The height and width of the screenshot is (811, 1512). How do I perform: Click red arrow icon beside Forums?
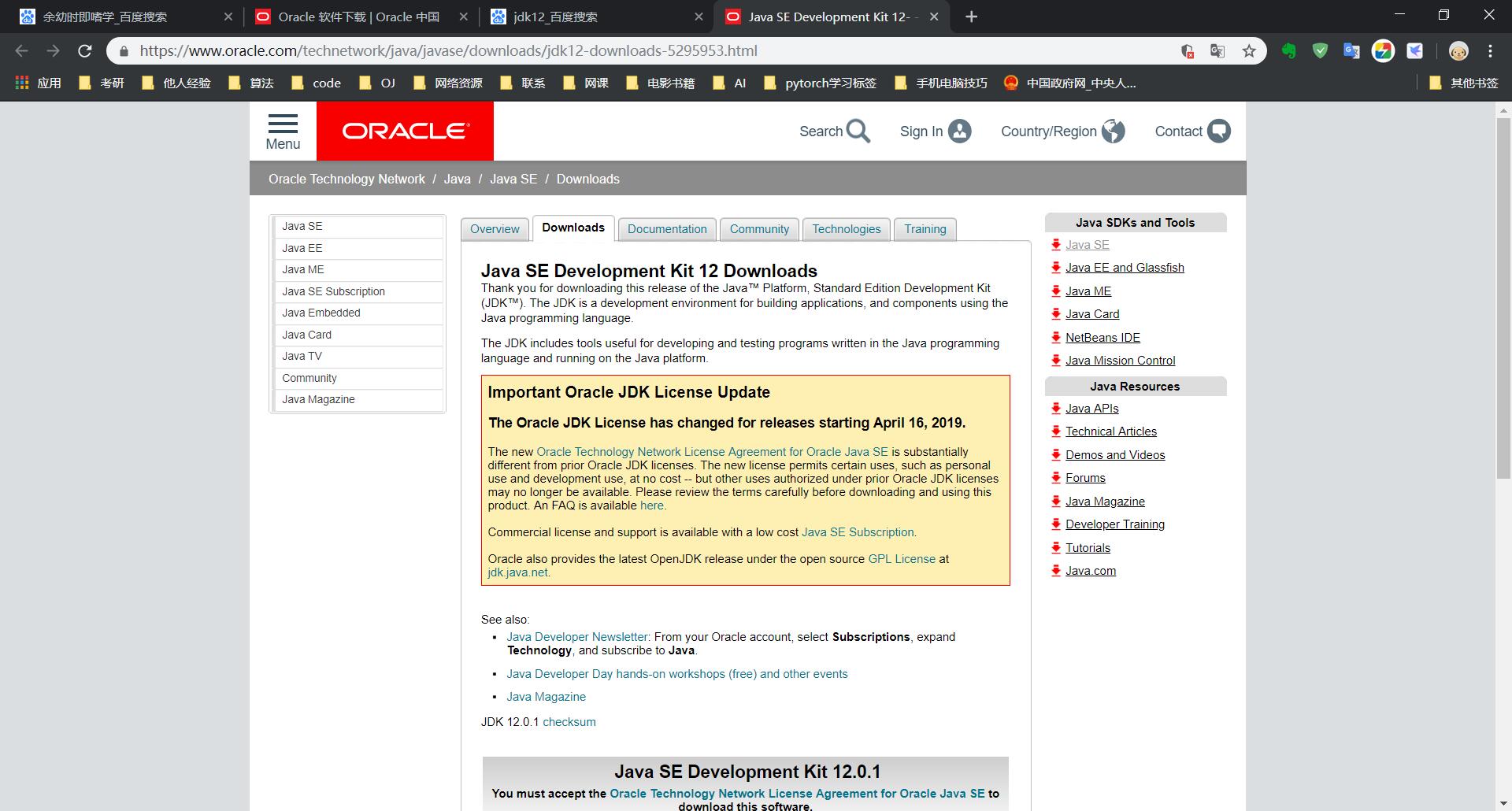pyautogui.click(x=1056, y=478)
